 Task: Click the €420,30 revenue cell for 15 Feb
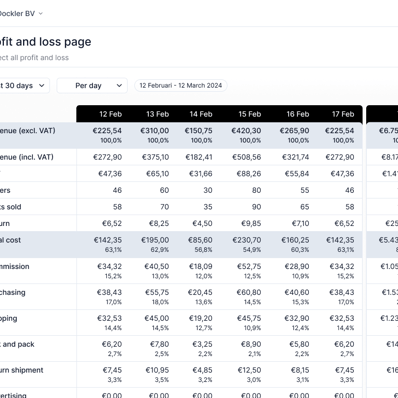pos(246,131)
